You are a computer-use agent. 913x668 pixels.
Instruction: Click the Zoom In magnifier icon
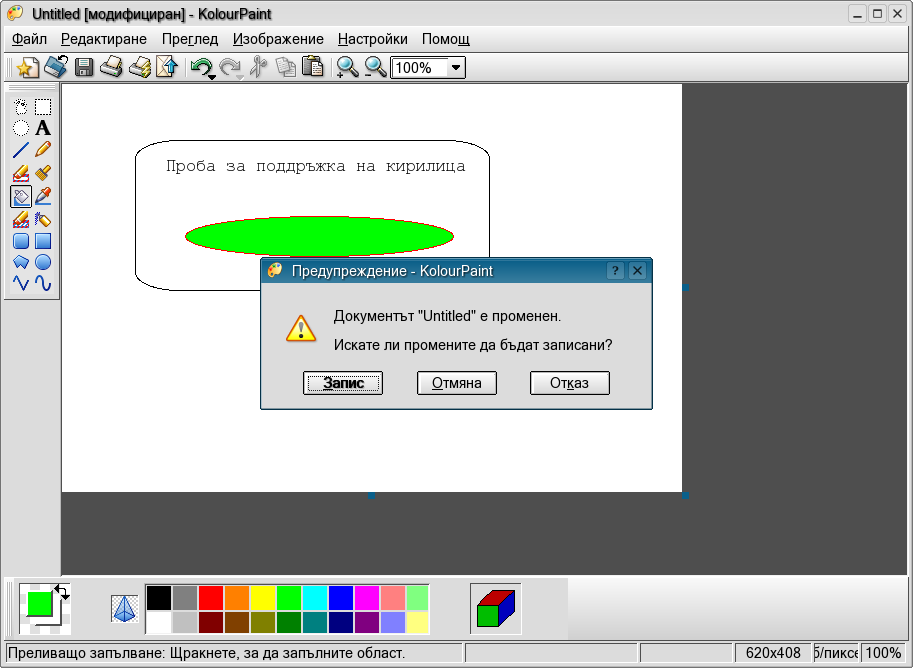(x=347, y=68)
